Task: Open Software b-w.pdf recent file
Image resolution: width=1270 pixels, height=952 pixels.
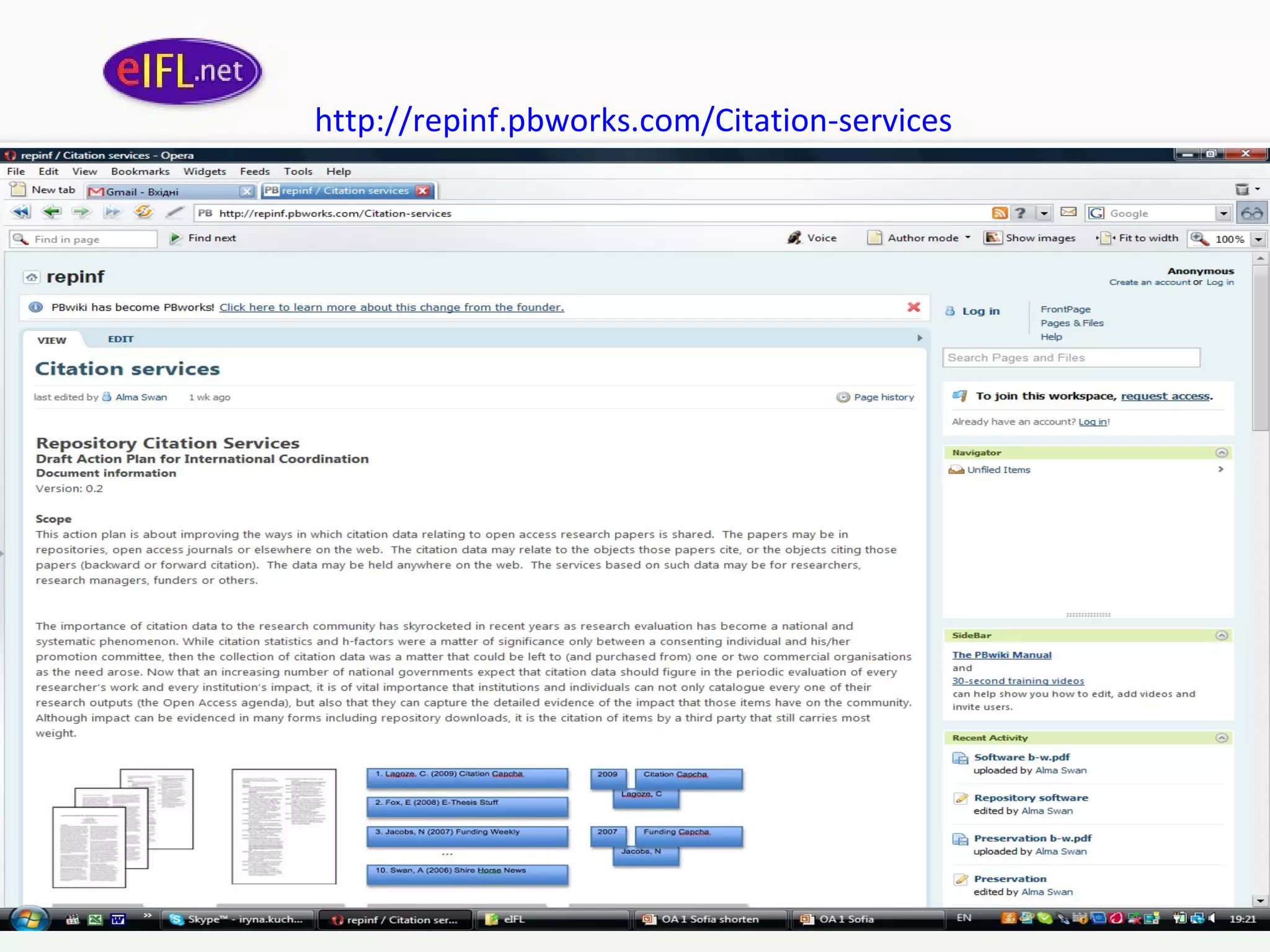Action: coord(1021,757)
